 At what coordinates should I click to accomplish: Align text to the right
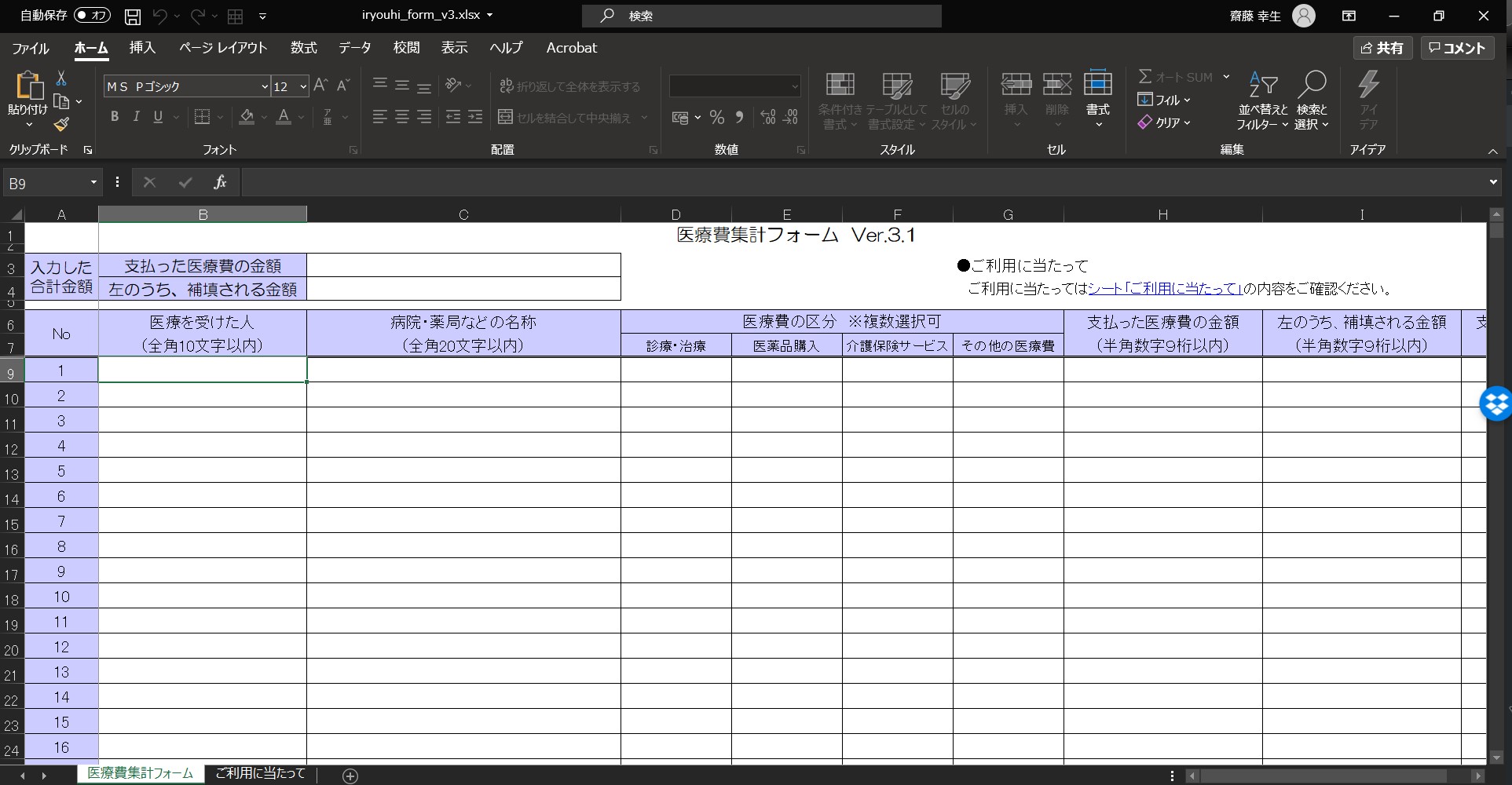tap(424, 117)
